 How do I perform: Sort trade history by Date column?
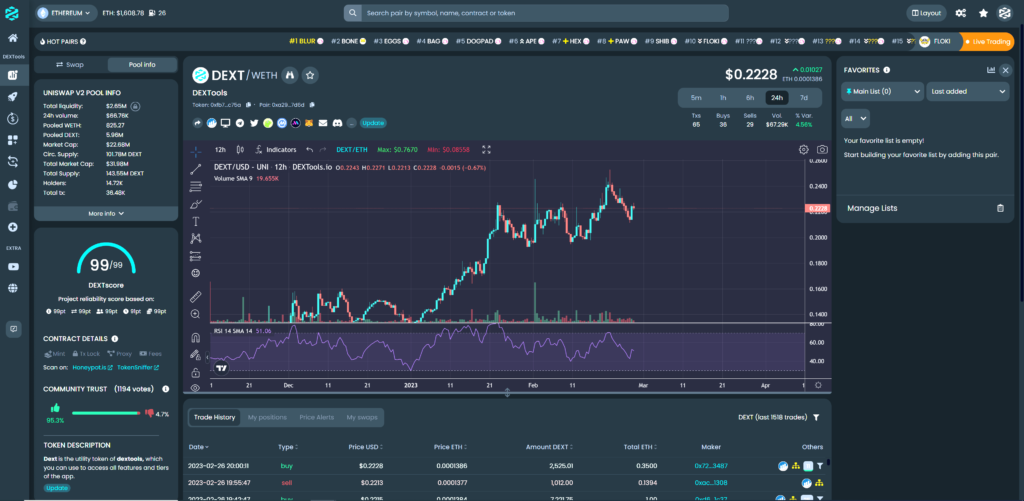199,447
